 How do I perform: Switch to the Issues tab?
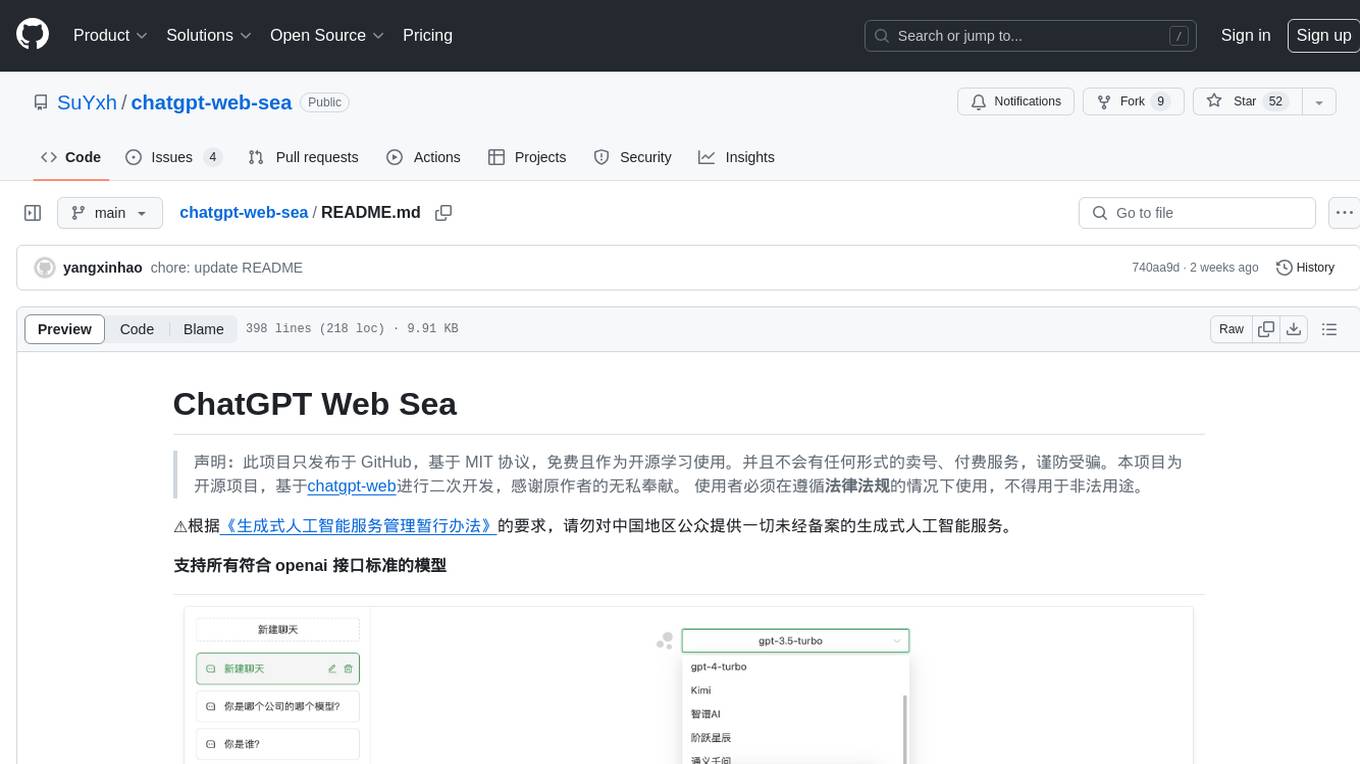(x=174, y=157)
